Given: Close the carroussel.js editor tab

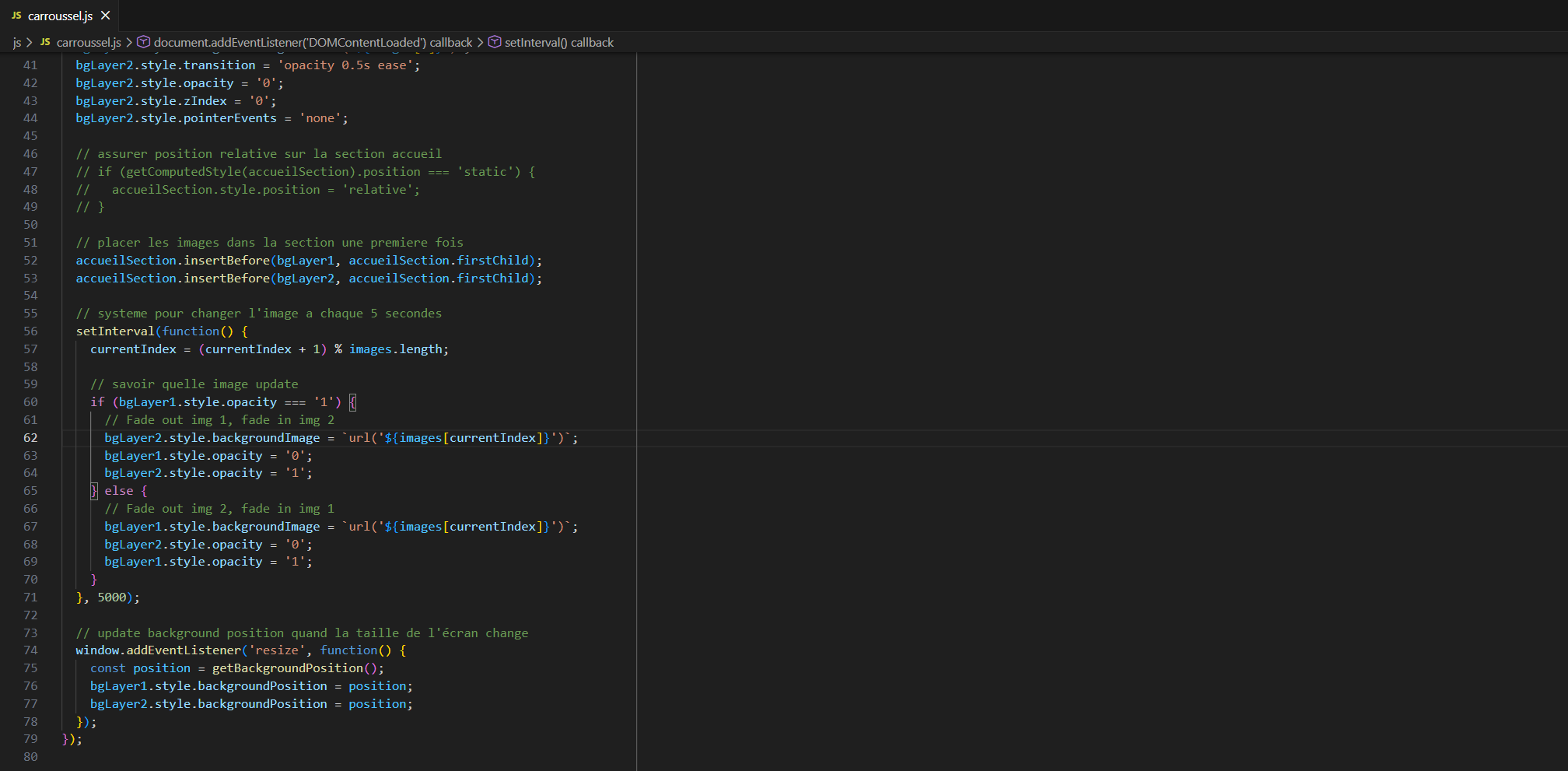Looking at the screenshot, I should tap(106, 16).
